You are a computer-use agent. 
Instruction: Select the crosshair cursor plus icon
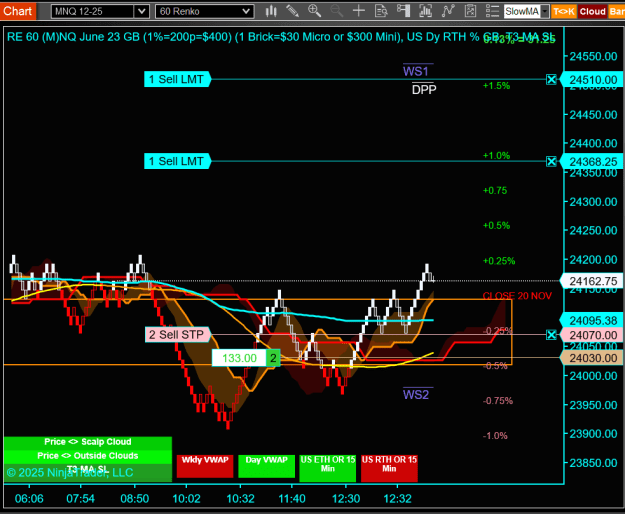[x=359, y=11]
